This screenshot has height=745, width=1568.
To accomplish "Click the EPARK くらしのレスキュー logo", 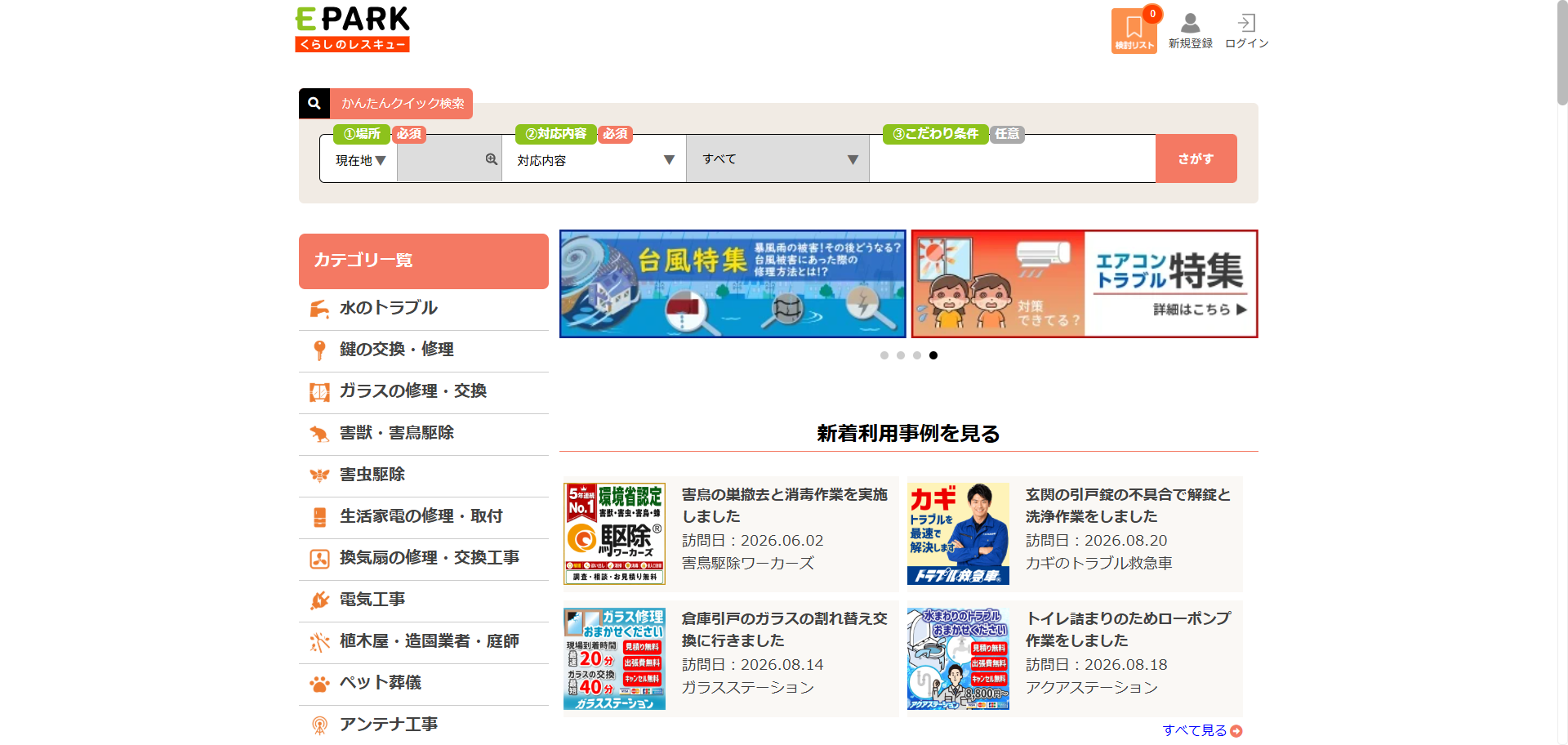I will [x=352, y=29].
